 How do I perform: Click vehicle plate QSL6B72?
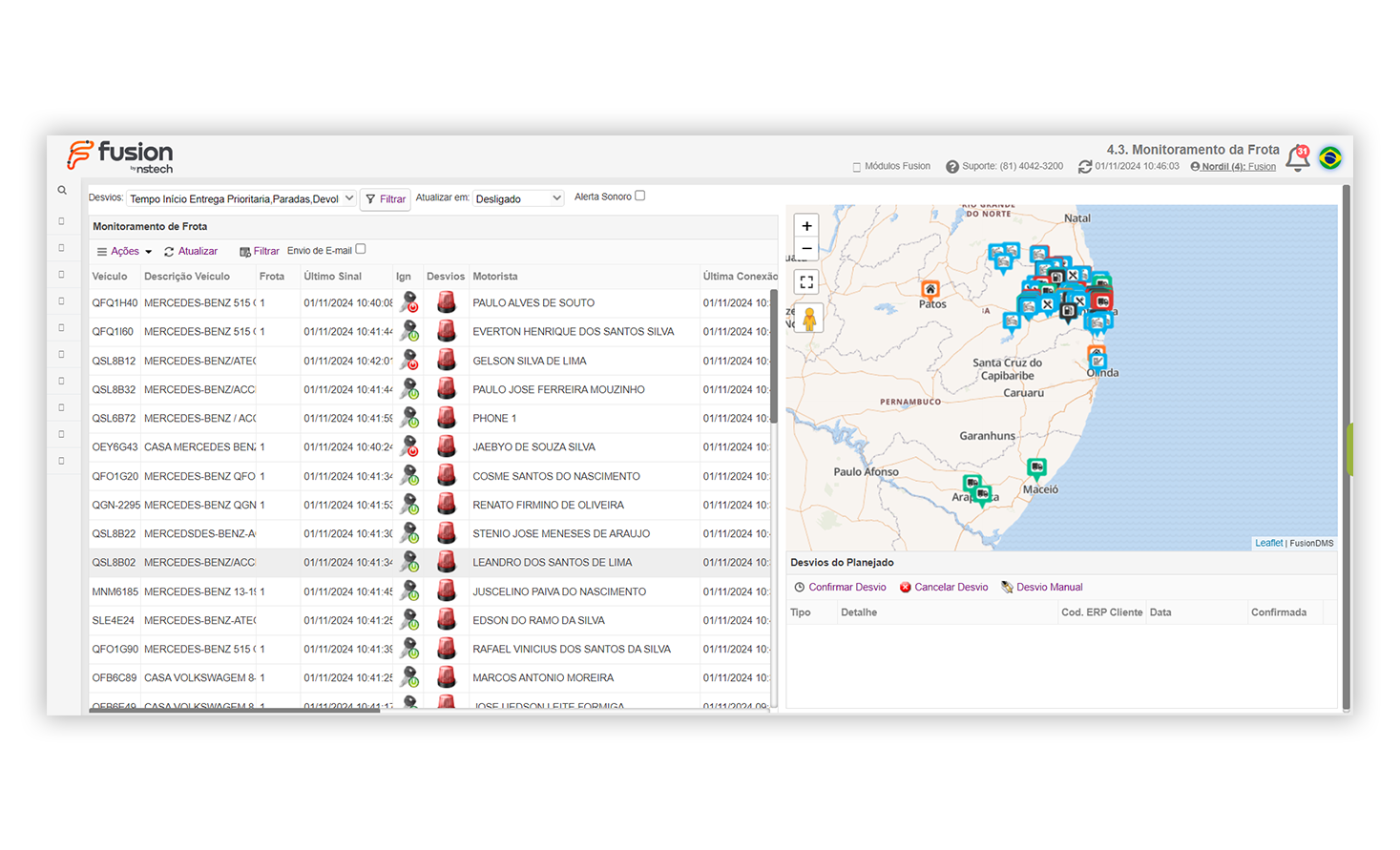(x=114, y=418)
